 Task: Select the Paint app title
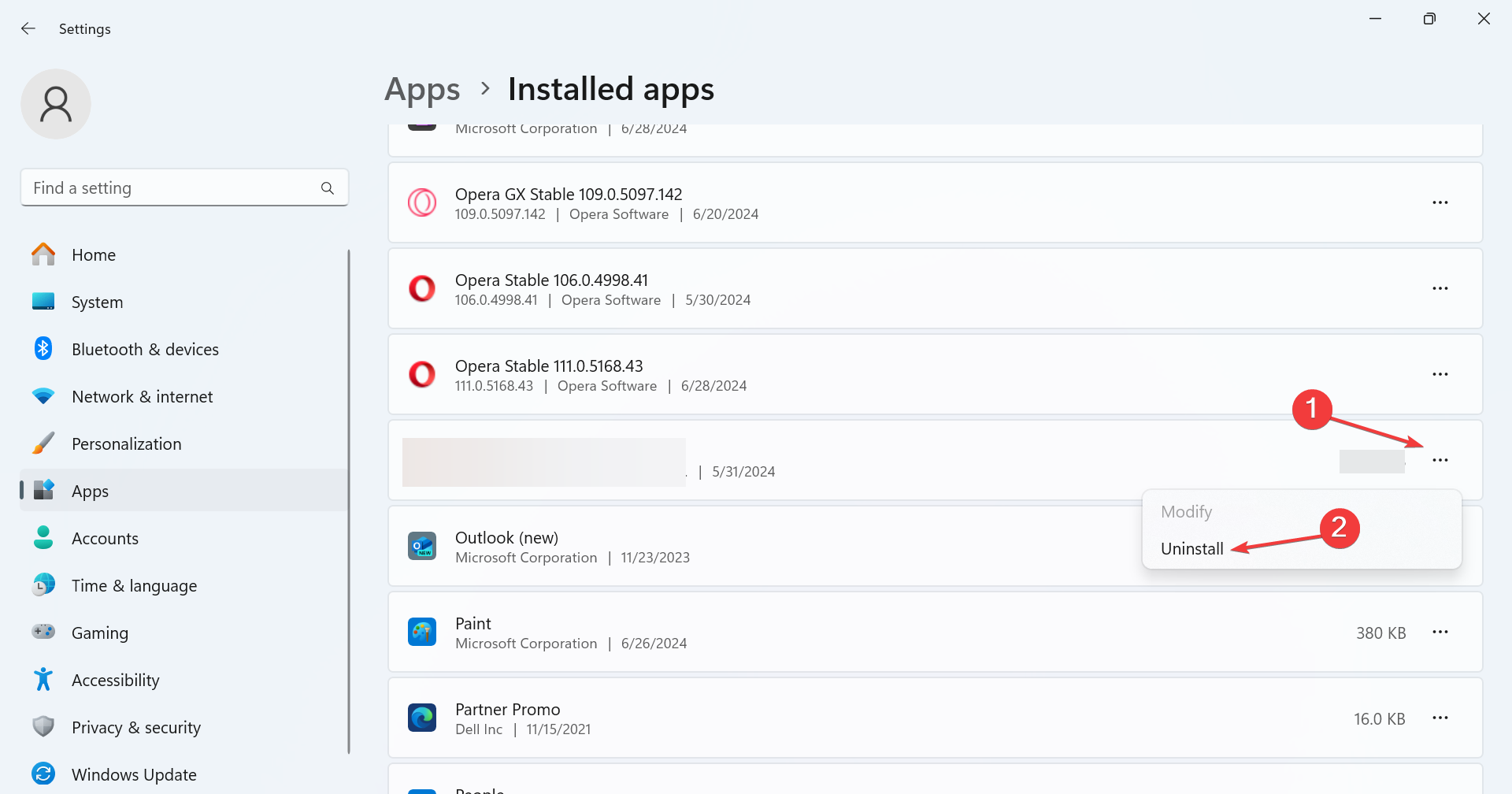coord(472,623)
